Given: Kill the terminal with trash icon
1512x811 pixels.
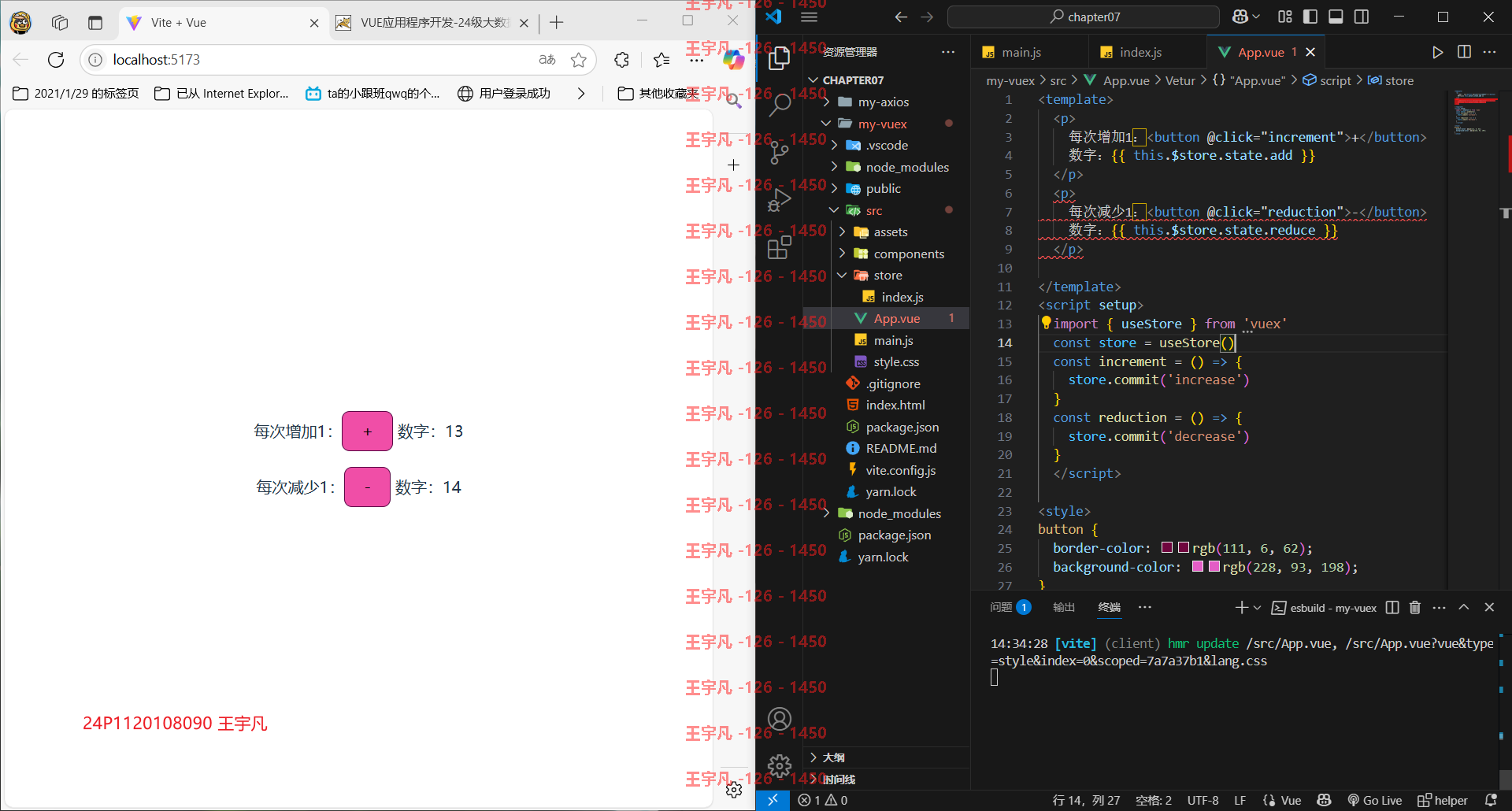Looking at the screenshot, I should coord(1415,607).
